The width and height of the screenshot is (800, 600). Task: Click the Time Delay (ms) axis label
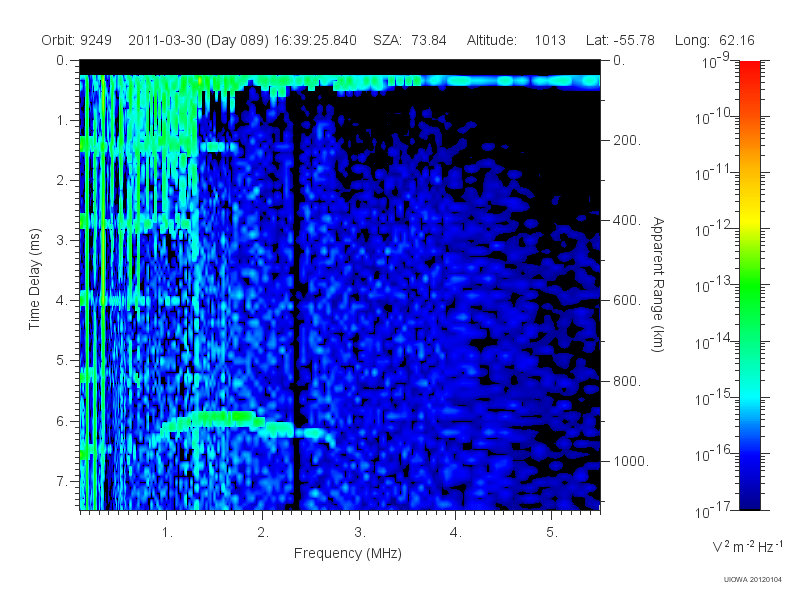pyautogui.click(x=34, y=279)
